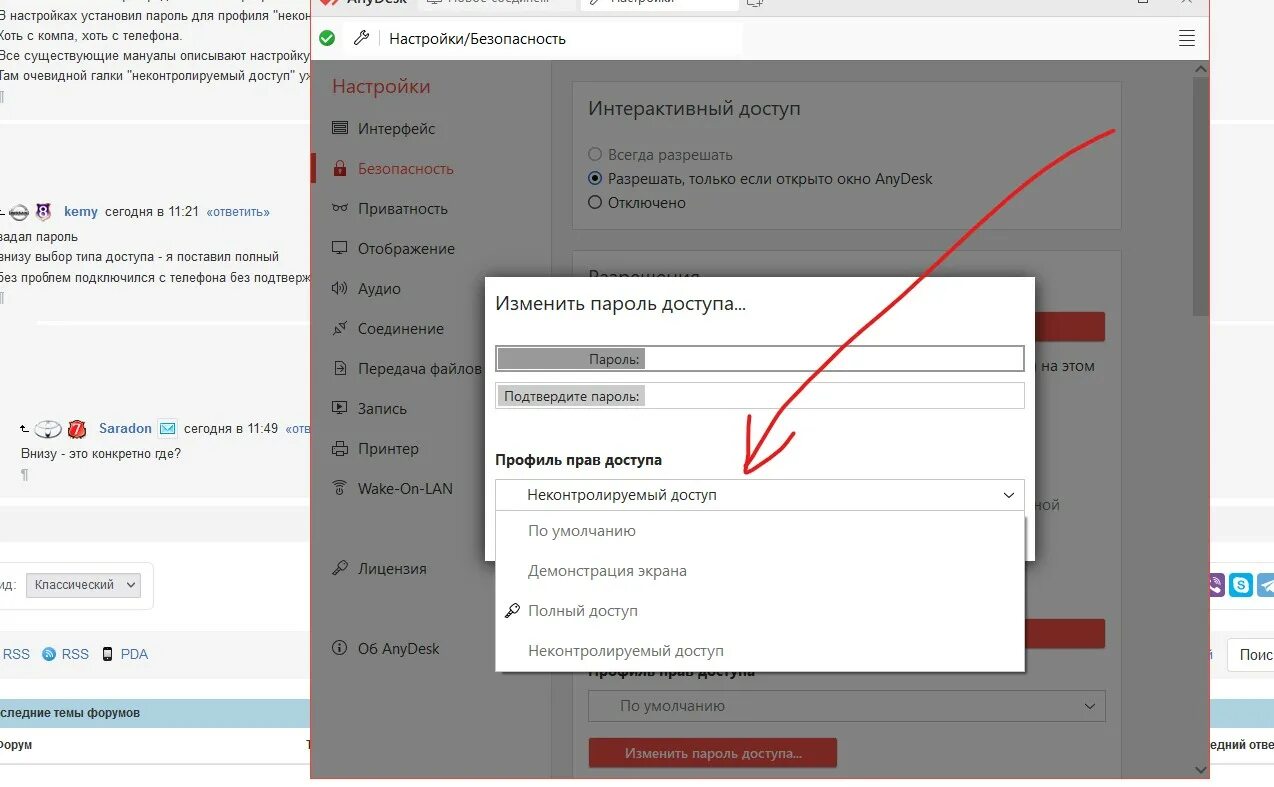Viewport: 1274px width, 787px height.
Task: Click the glasses icon for Приватность
Action: (x=340, y=208)
